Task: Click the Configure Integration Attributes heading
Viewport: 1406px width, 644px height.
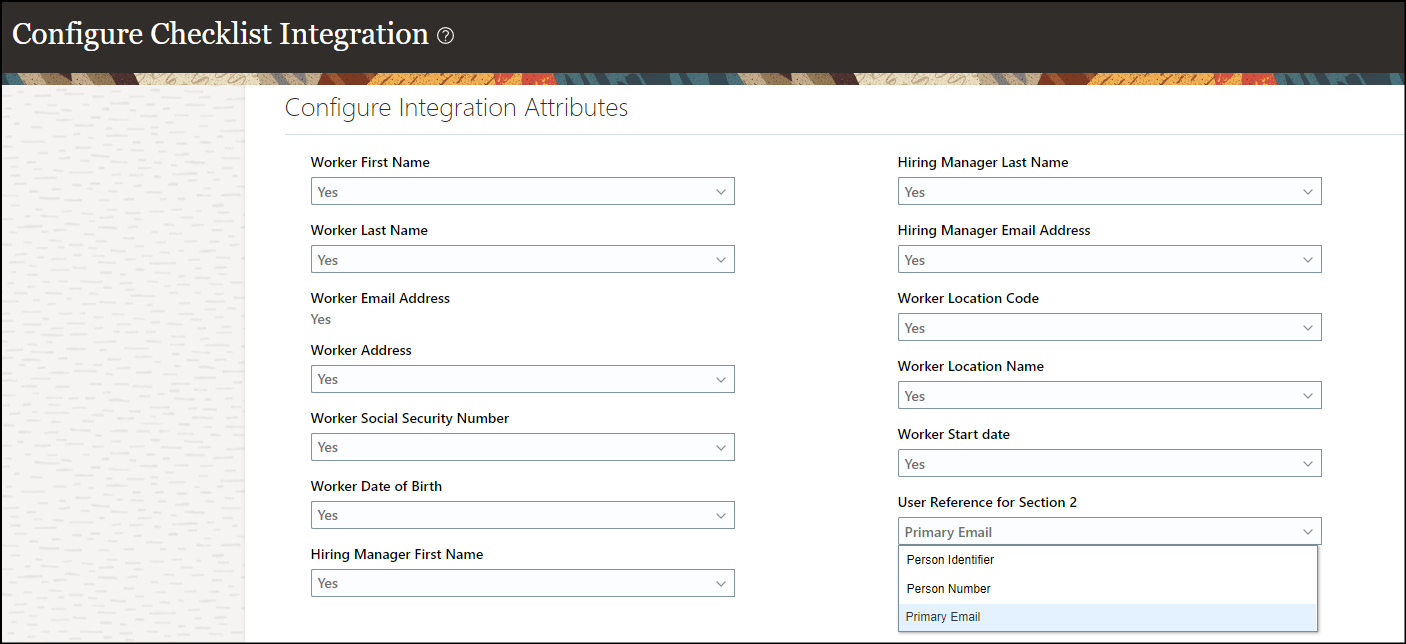Action: [456, 108]
